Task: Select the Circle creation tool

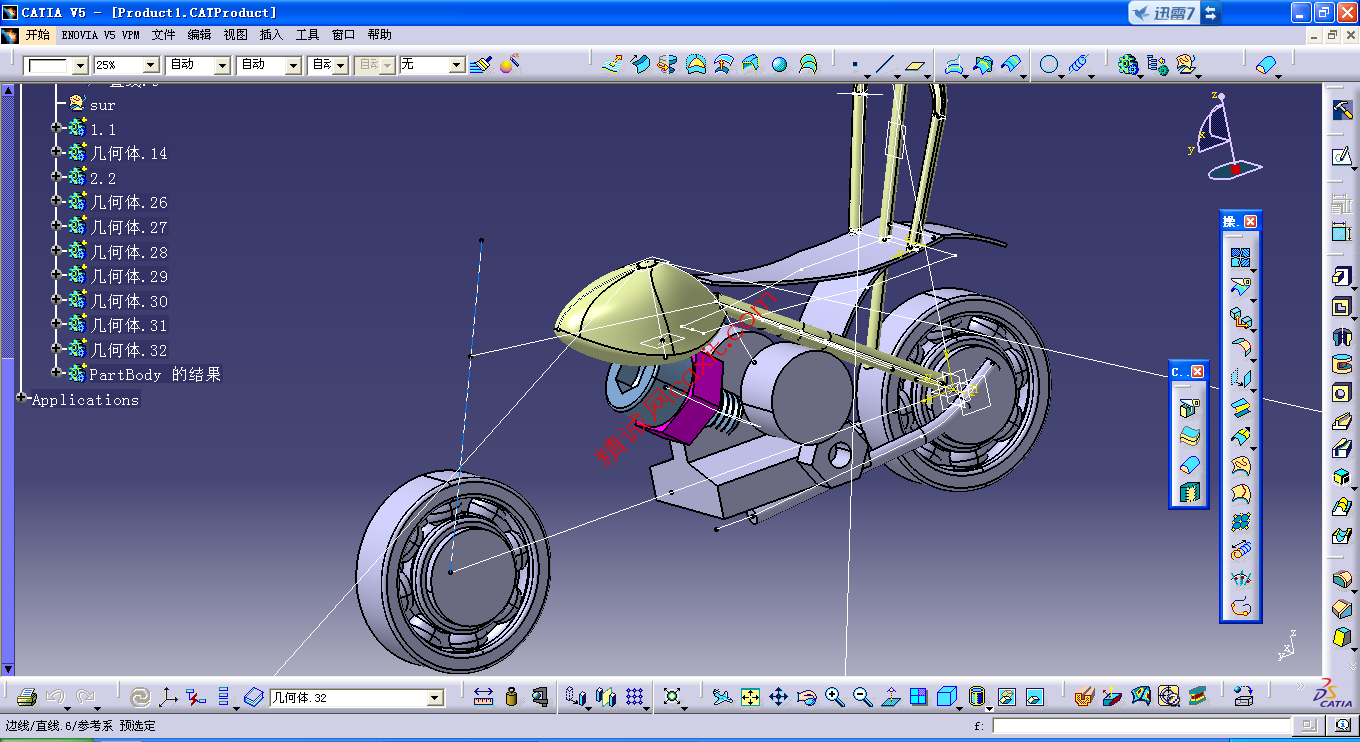Action: click(1049, 65)
